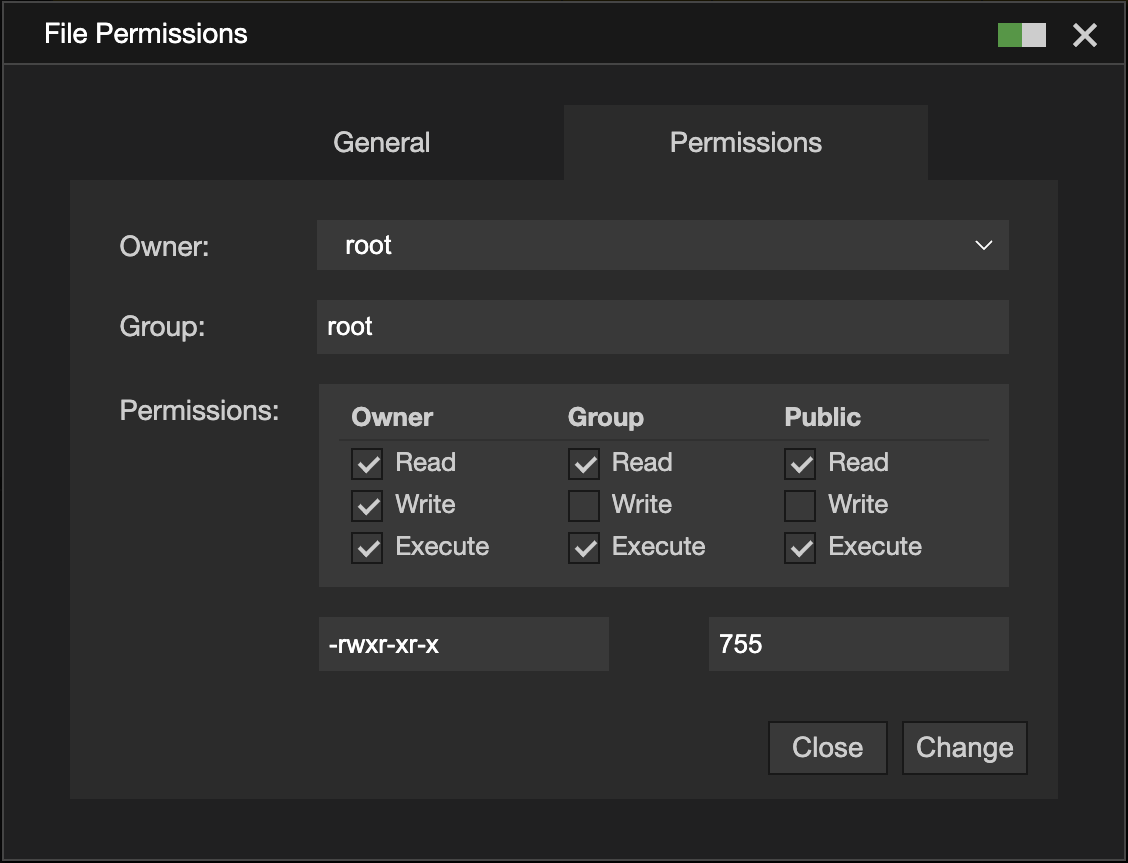Click the 755 octal mode field
1128x863 pixels.
coord(859,644)
